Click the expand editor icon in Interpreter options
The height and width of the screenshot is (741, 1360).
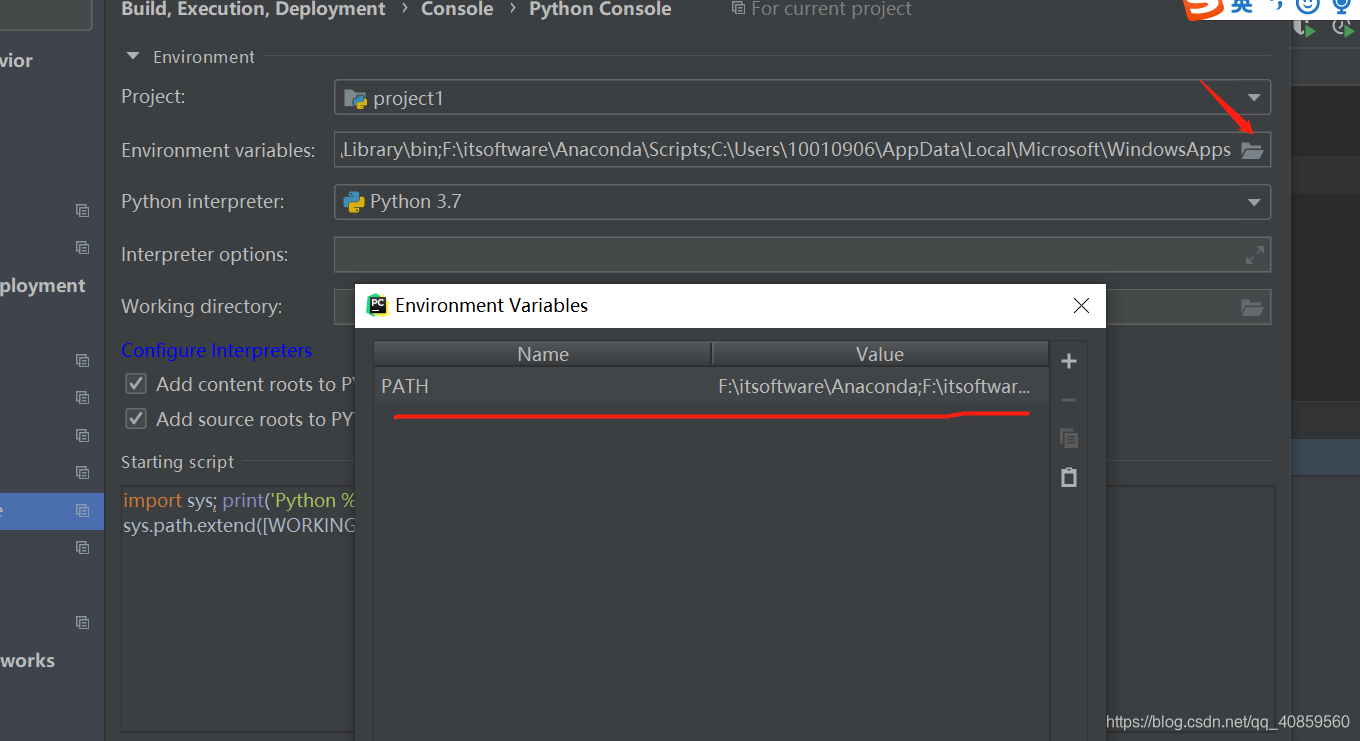pos(1255,254)
